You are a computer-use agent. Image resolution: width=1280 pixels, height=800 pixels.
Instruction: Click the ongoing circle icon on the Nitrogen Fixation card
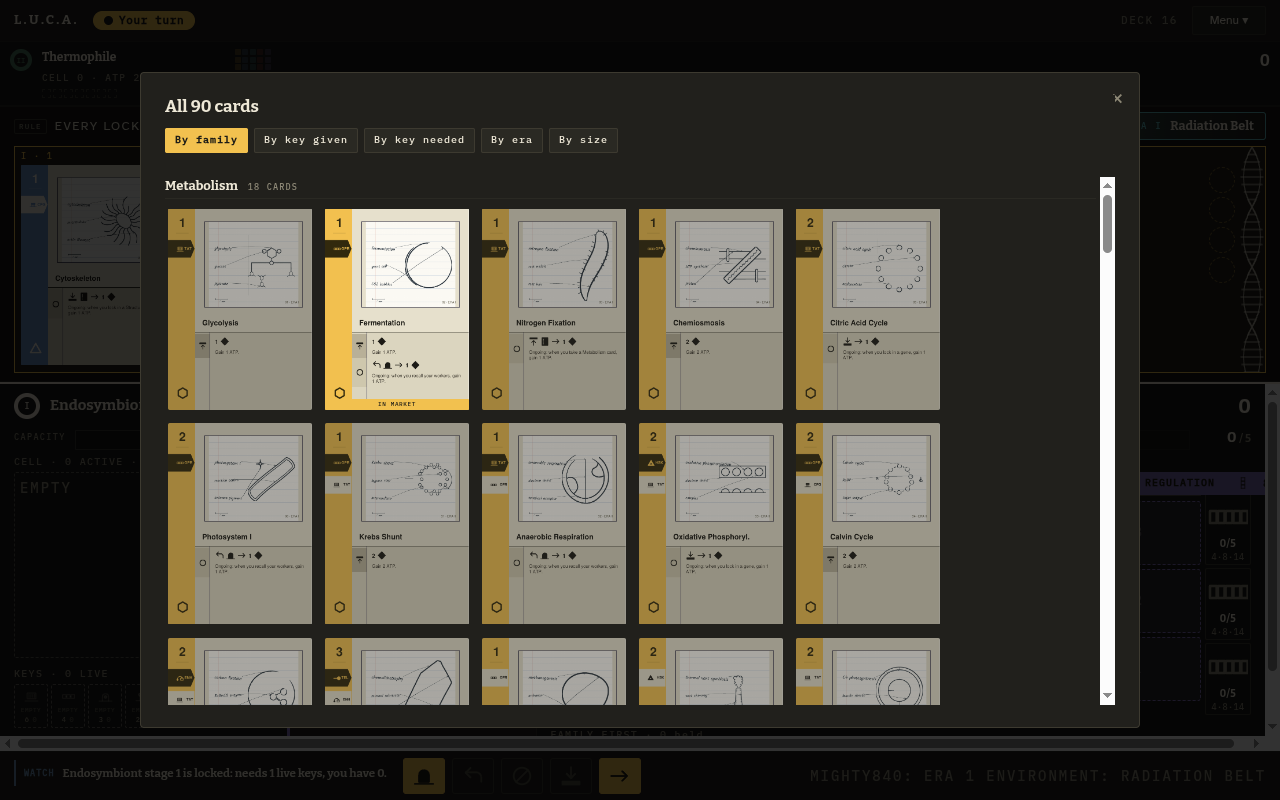pos(517,349)
